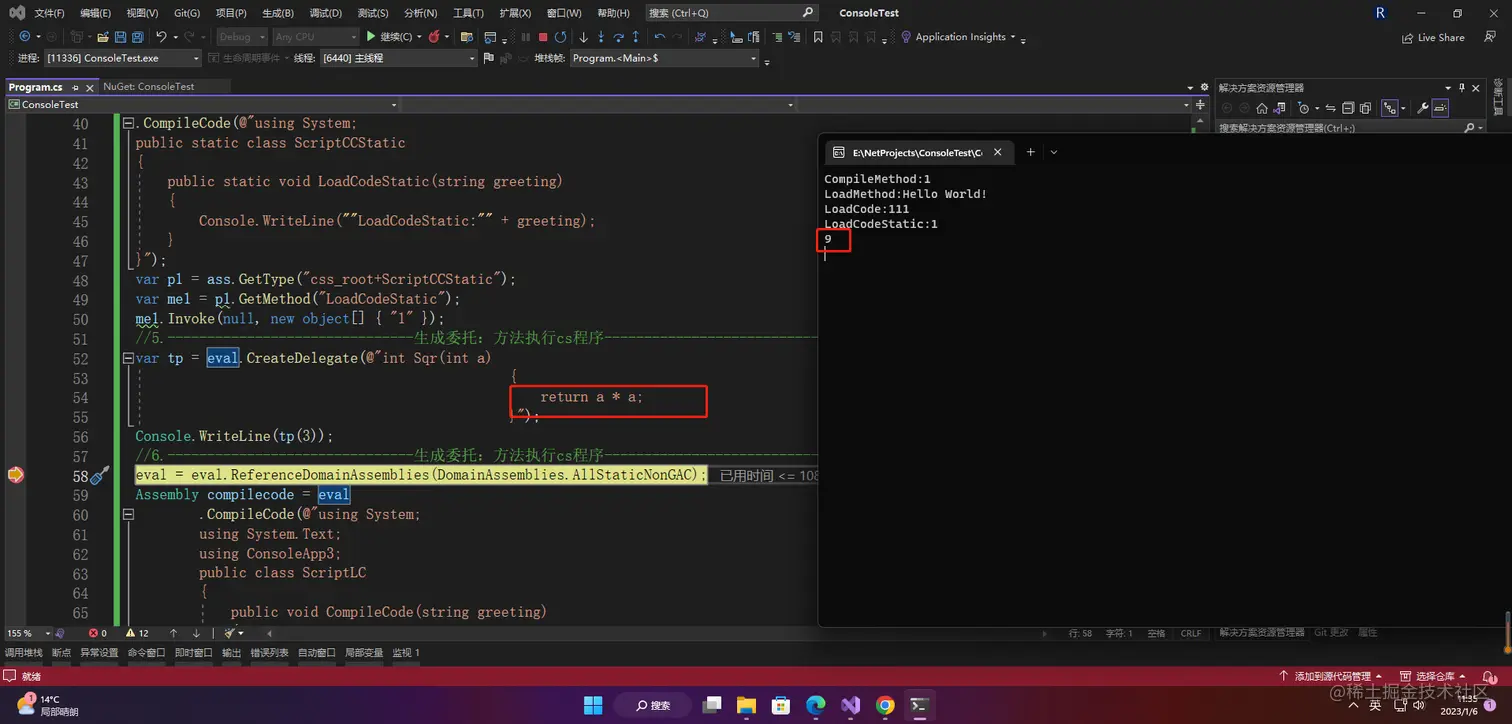The width and height of the screenshot is (1512, 724).
Task: Click the Live Share button
Action: pyautogui.click(x=1433, y=37)
